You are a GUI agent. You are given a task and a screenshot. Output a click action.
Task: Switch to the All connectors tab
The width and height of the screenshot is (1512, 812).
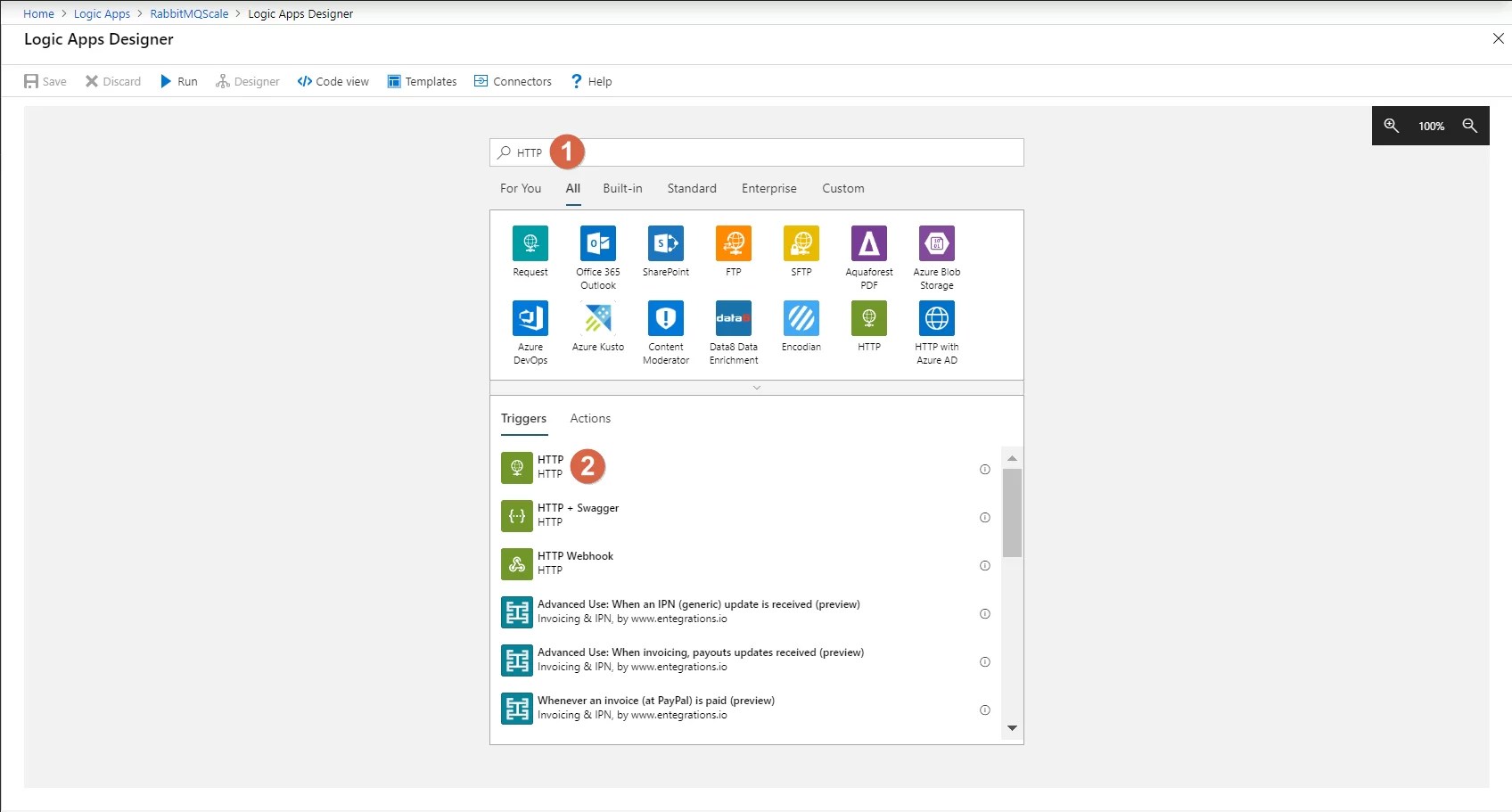point(573,188)
